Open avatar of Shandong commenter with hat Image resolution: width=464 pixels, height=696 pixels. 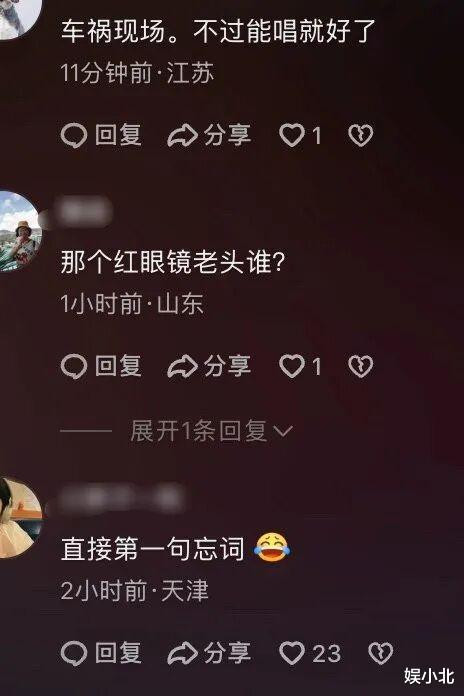tap(19, 231)
